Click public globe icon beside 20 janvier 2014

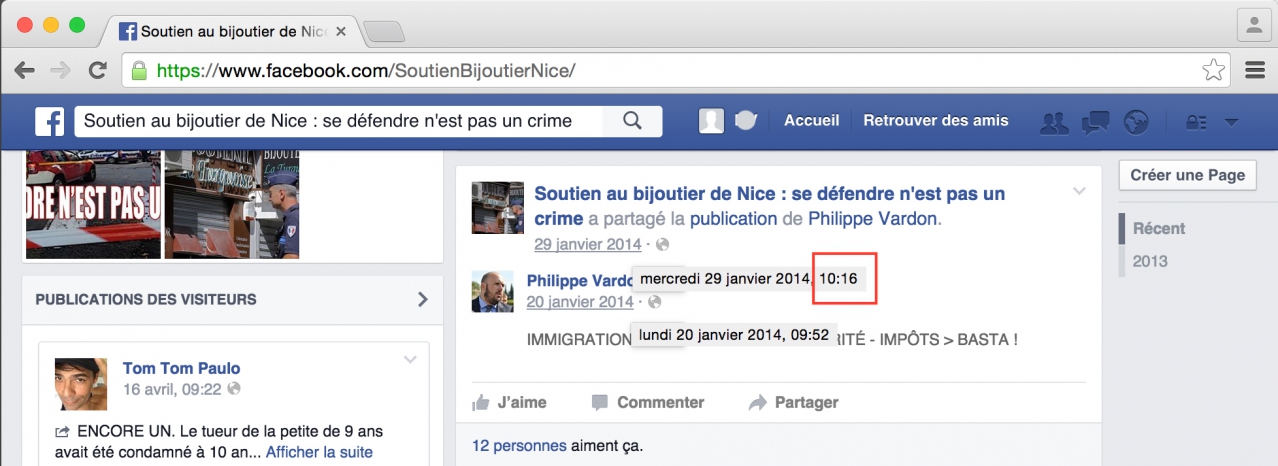point(655,302)
